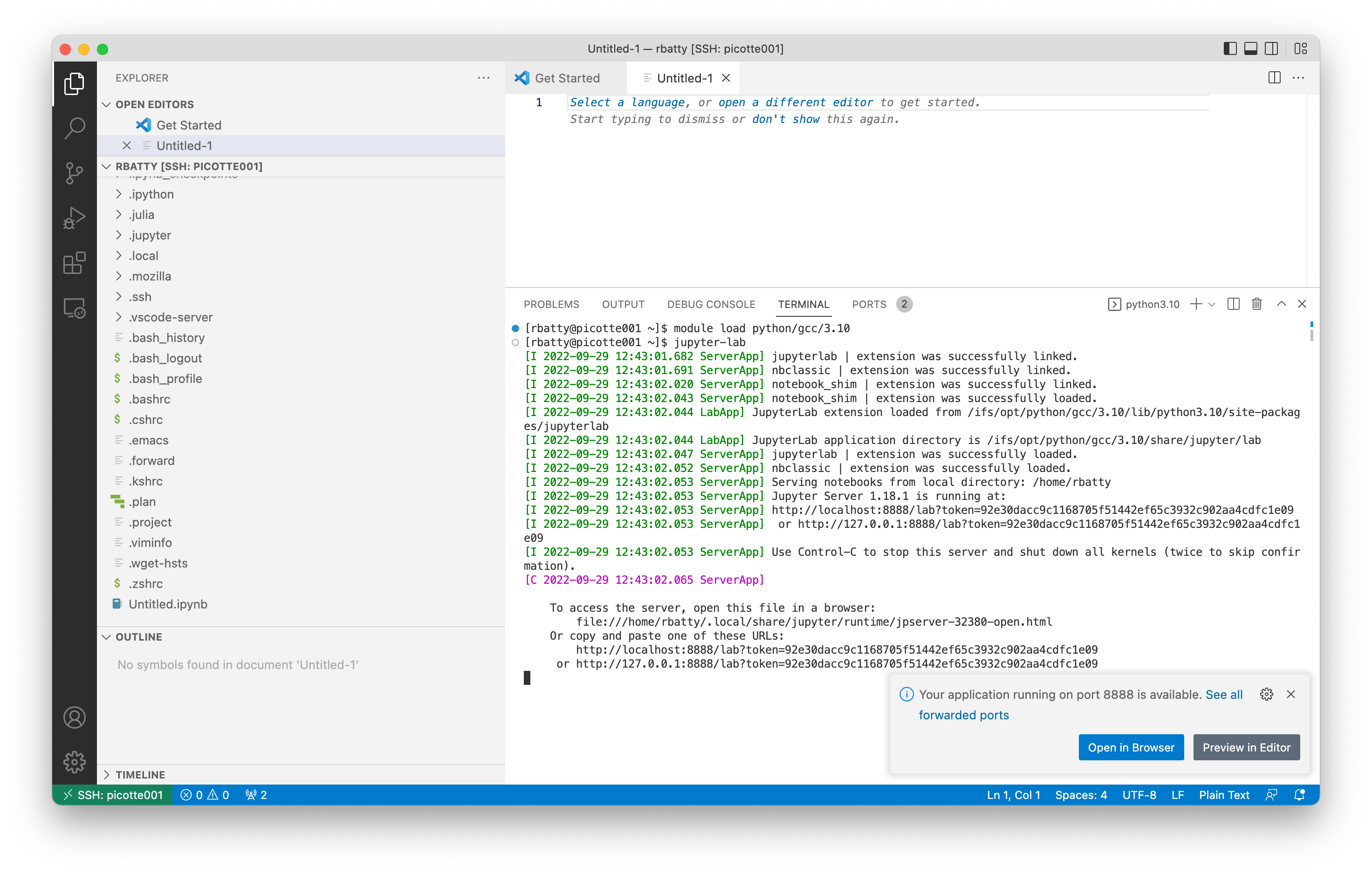Click the feedback icon in status bar
This screenshot has height=874, width=1372.
(x=1271, y=795)
